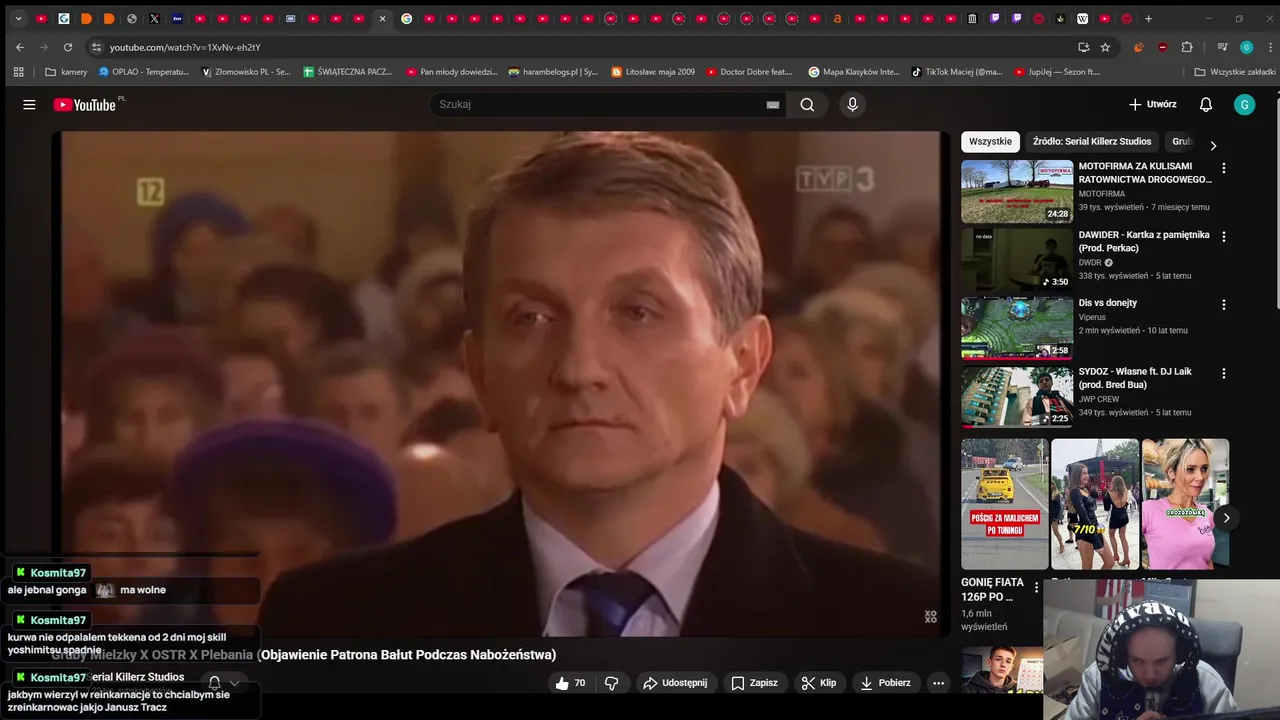Click Udostępnij share button
Screen dimensions: 1280x720
[675, 683]
